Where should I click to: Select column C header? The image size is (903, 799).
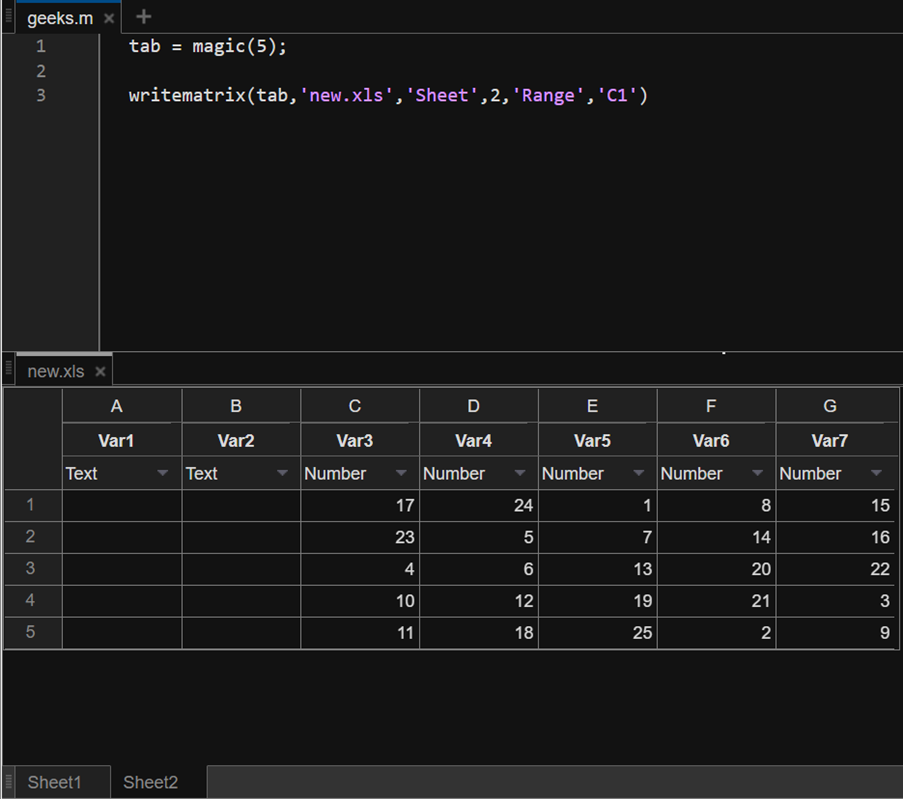point(355,406)
